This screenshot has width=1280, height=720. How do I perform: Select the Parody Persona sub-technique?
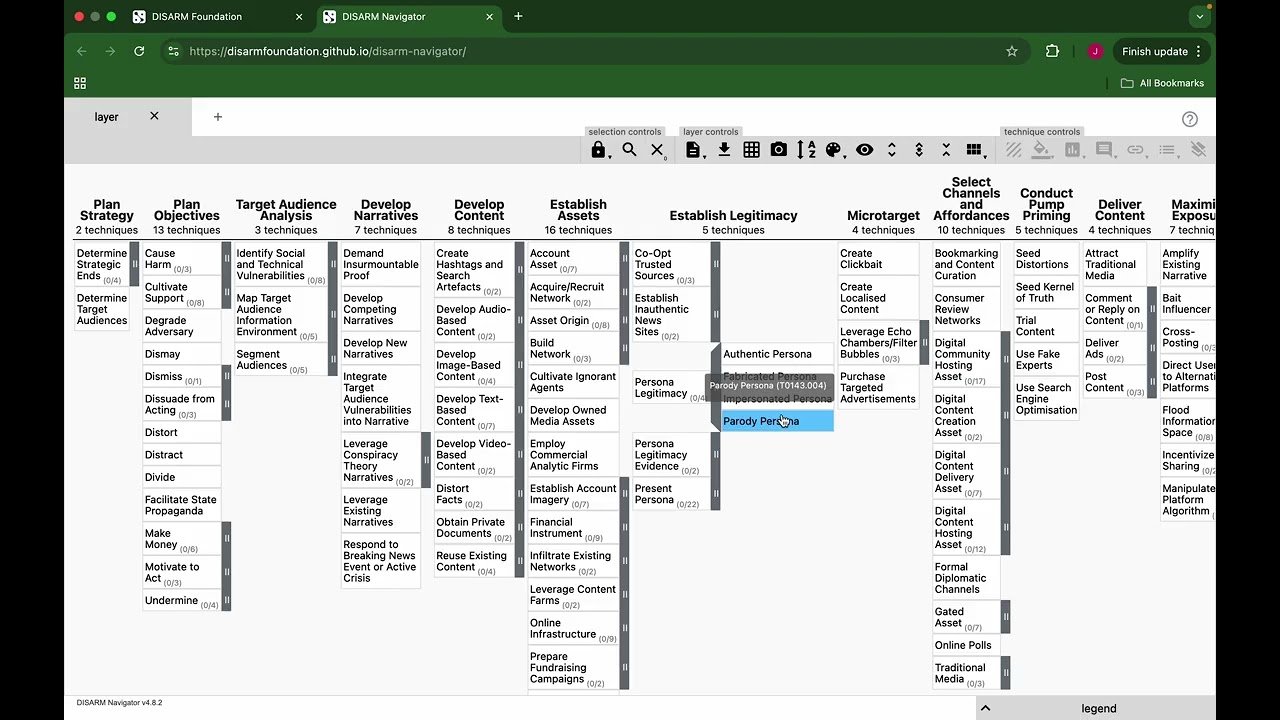pos(777,421)
